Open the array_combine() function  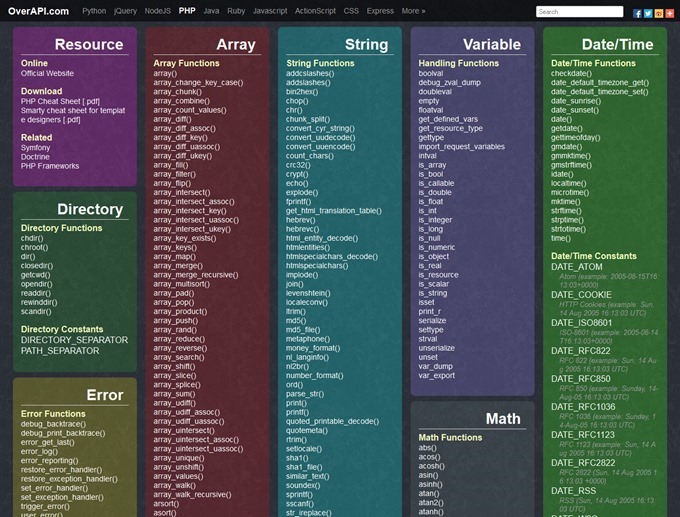tap(182, 101)
